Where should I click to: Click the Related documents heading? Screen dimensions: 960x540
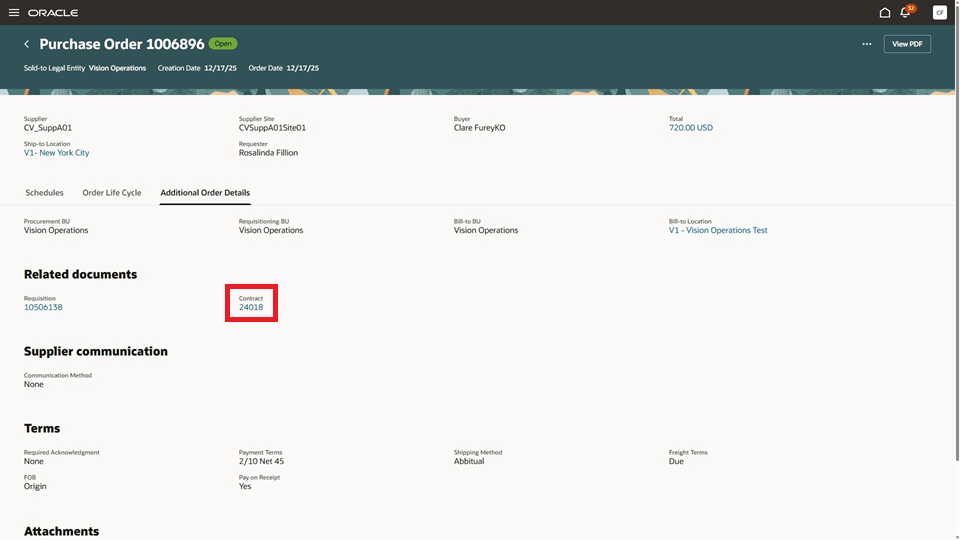(x=80, y=274)
